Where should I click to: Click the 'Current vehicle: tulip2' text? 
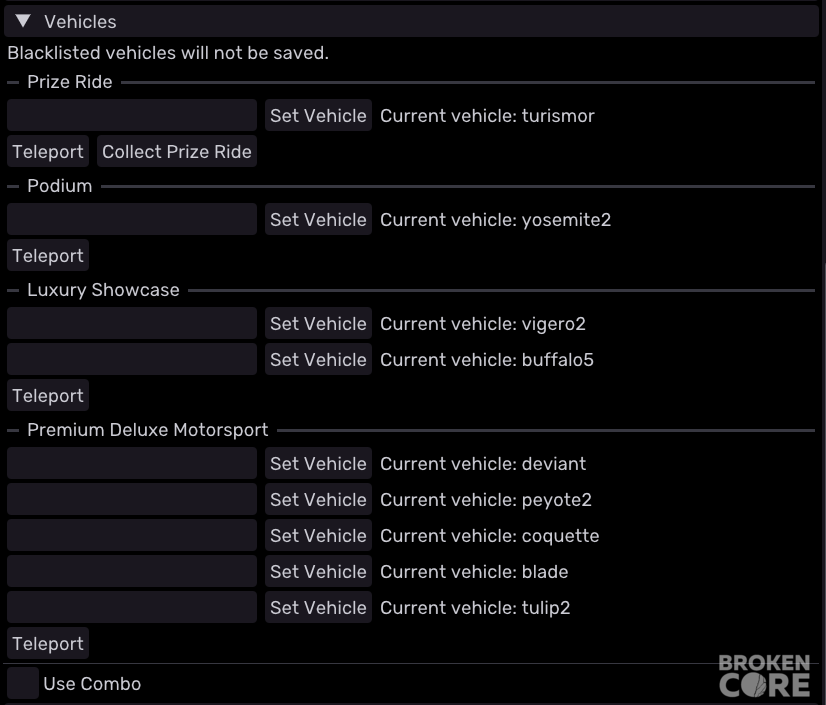click(475, 608)
